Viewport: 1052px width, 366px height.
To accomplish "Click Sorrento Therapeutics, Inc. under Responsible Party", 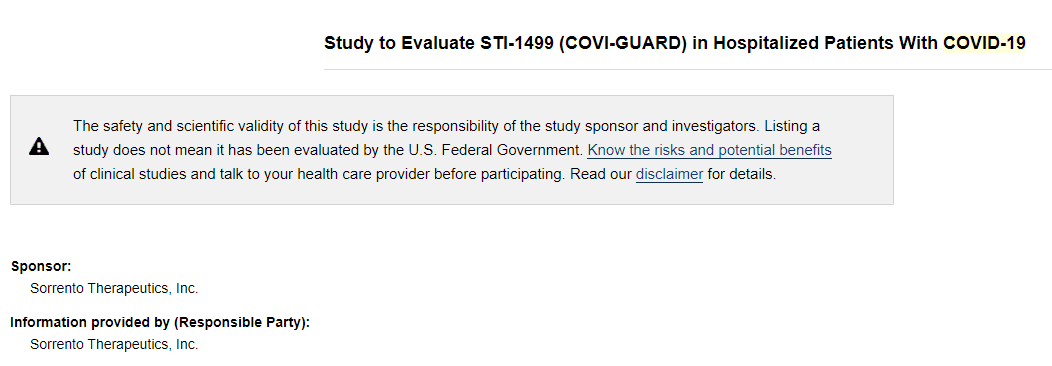I will [x=114, y=345].
